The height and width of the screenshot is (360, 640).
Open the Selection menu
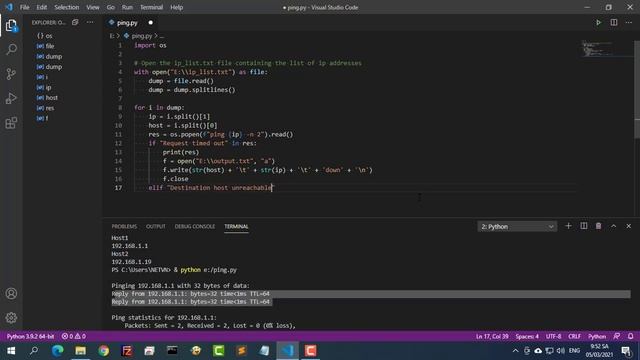click(67, 7)
